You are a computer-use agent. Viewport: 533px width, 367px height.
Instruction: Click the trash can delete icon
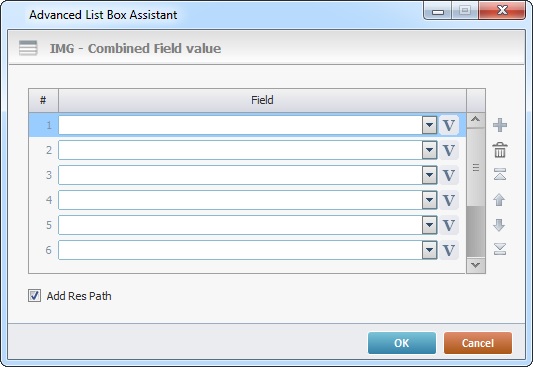[500, 150]
